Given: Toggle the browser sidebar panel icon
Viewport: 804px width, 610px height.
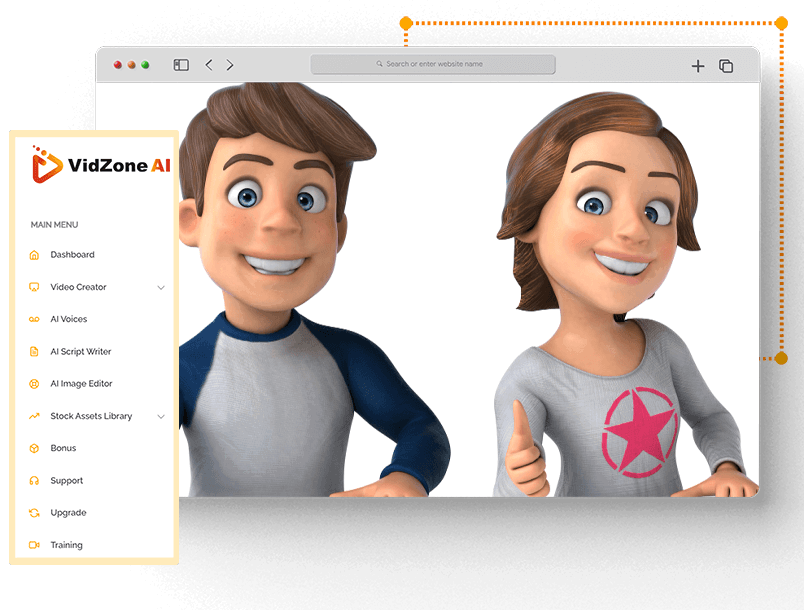Looking at the screenshot, I should click(181, 65).
